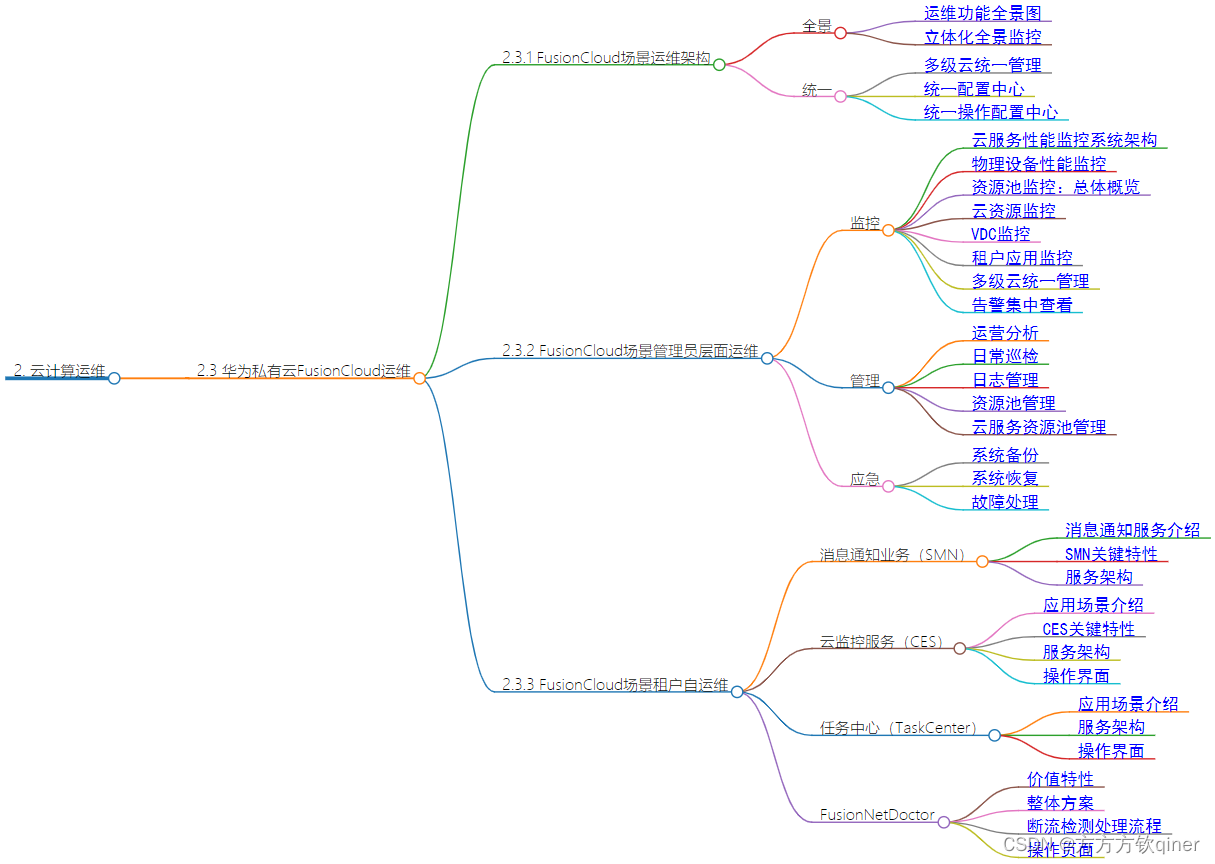Screen dimensions: 1215x864
Task: Open the 日常巡检 link
Action: tap(1005, 356)
